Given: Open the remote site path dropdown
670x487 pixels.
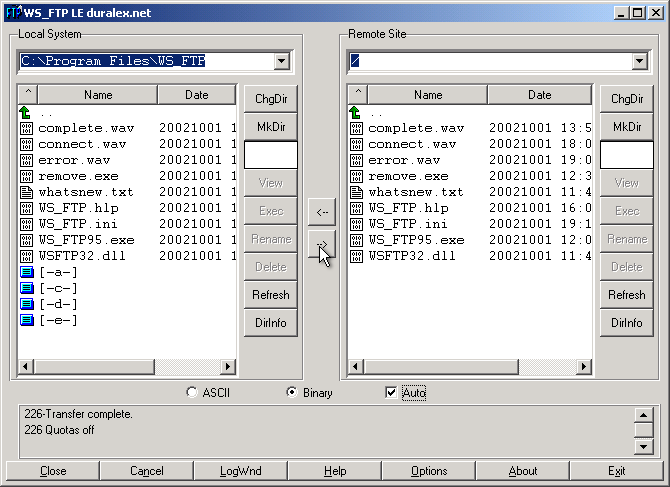Looking at the screenshot, I should click(x=638, y=62).
